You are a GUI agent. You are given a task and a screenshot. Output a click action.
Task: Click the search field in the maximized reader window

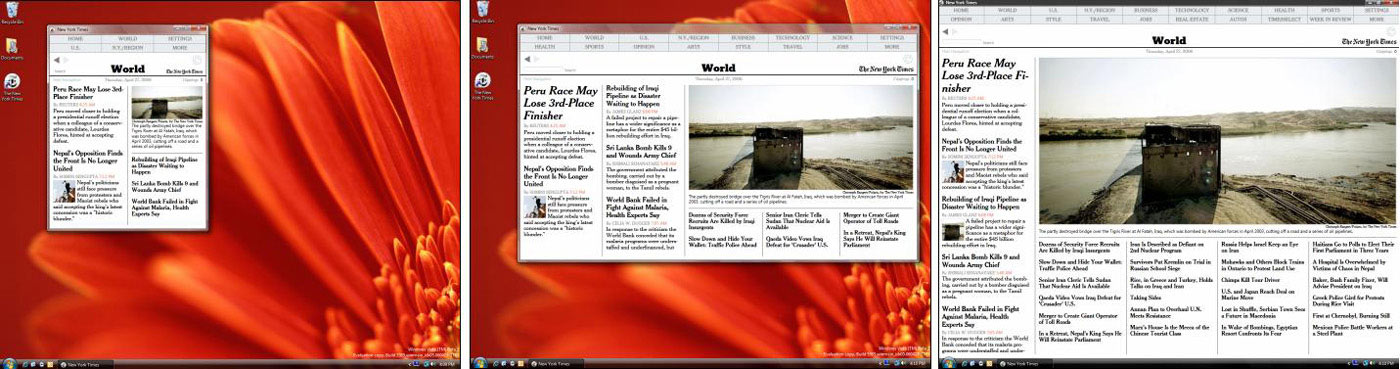coord(961,42)
